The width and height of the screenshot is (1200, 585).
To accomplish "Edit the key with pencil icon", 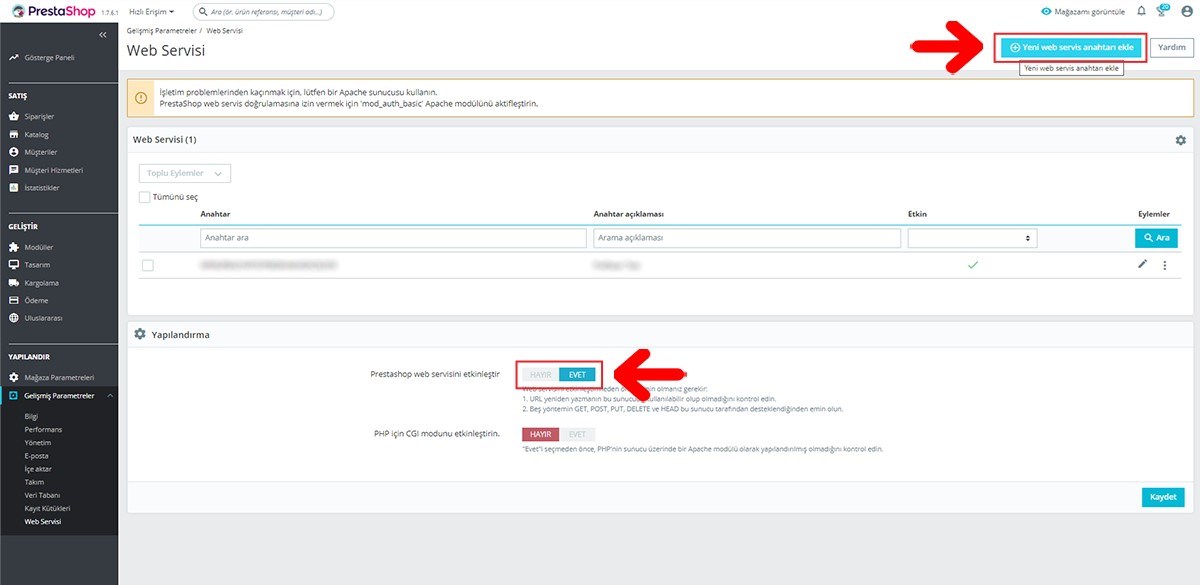I will [1143, 265].
